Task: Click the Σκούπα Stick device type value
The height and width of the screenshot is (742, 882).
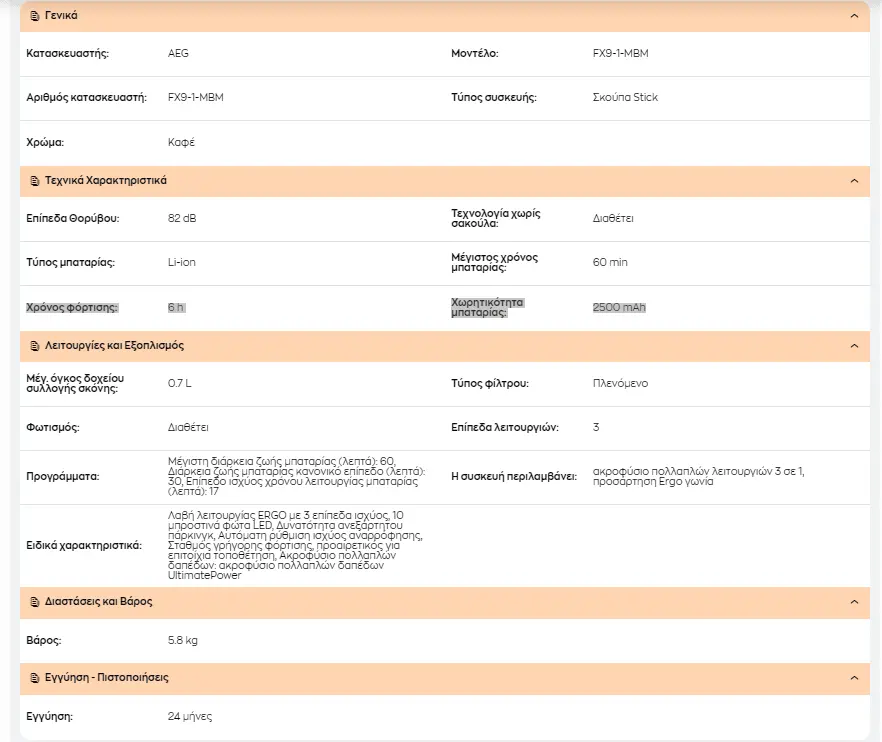Action: pyautogui.click(x=625, y=97)
